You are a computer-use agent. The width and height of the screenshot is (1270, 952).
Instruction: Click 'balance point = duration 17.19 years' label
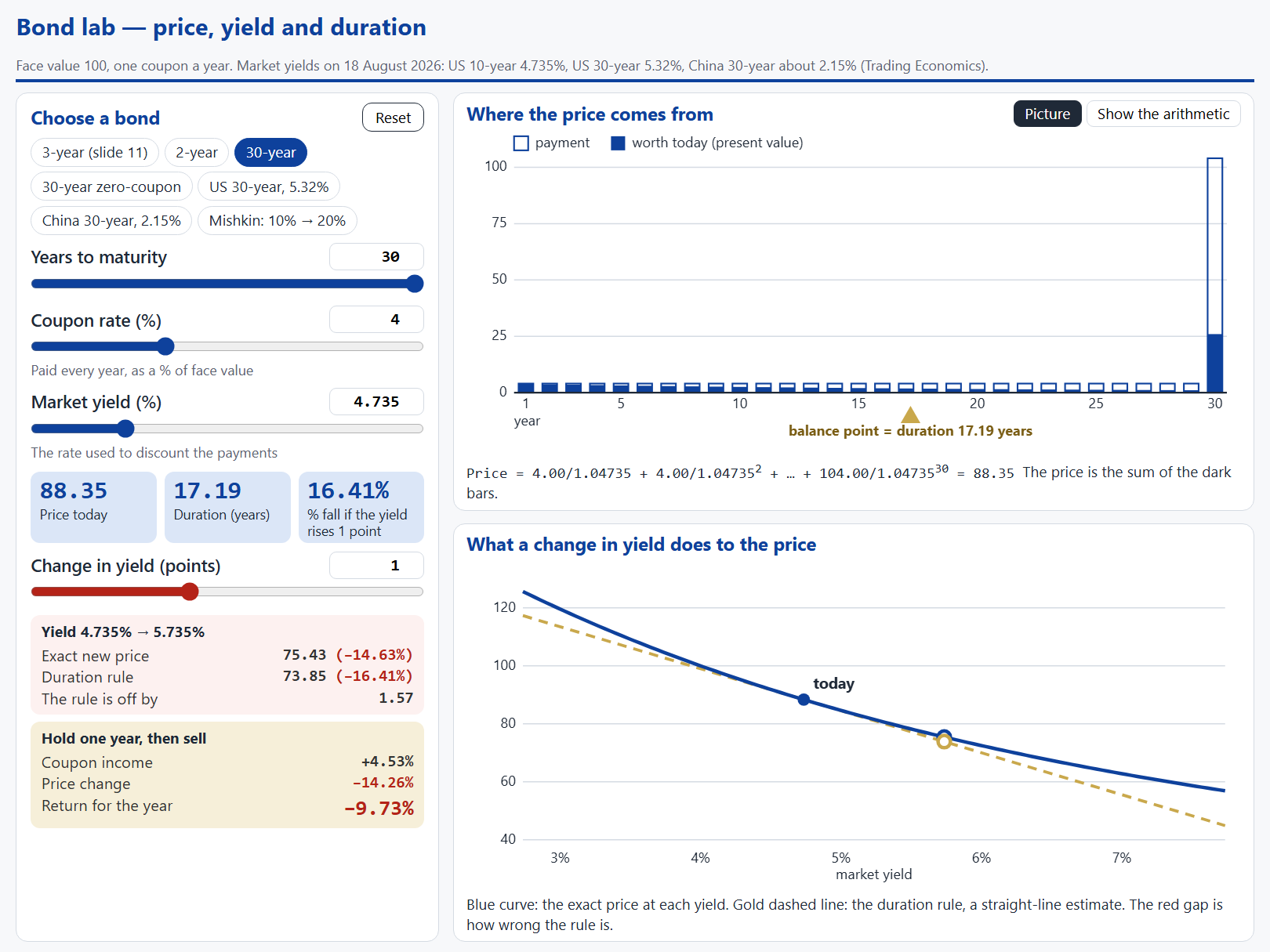[x=910, y=431]
